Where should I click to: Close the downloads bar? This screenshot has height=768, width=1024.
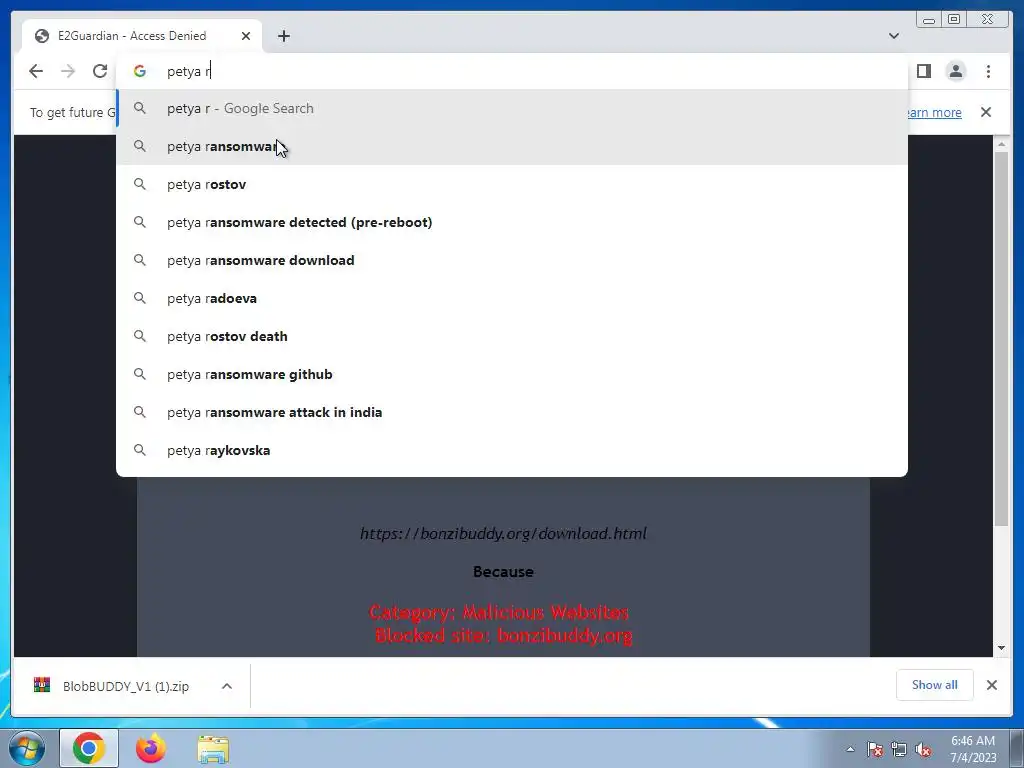pos(991,685)
